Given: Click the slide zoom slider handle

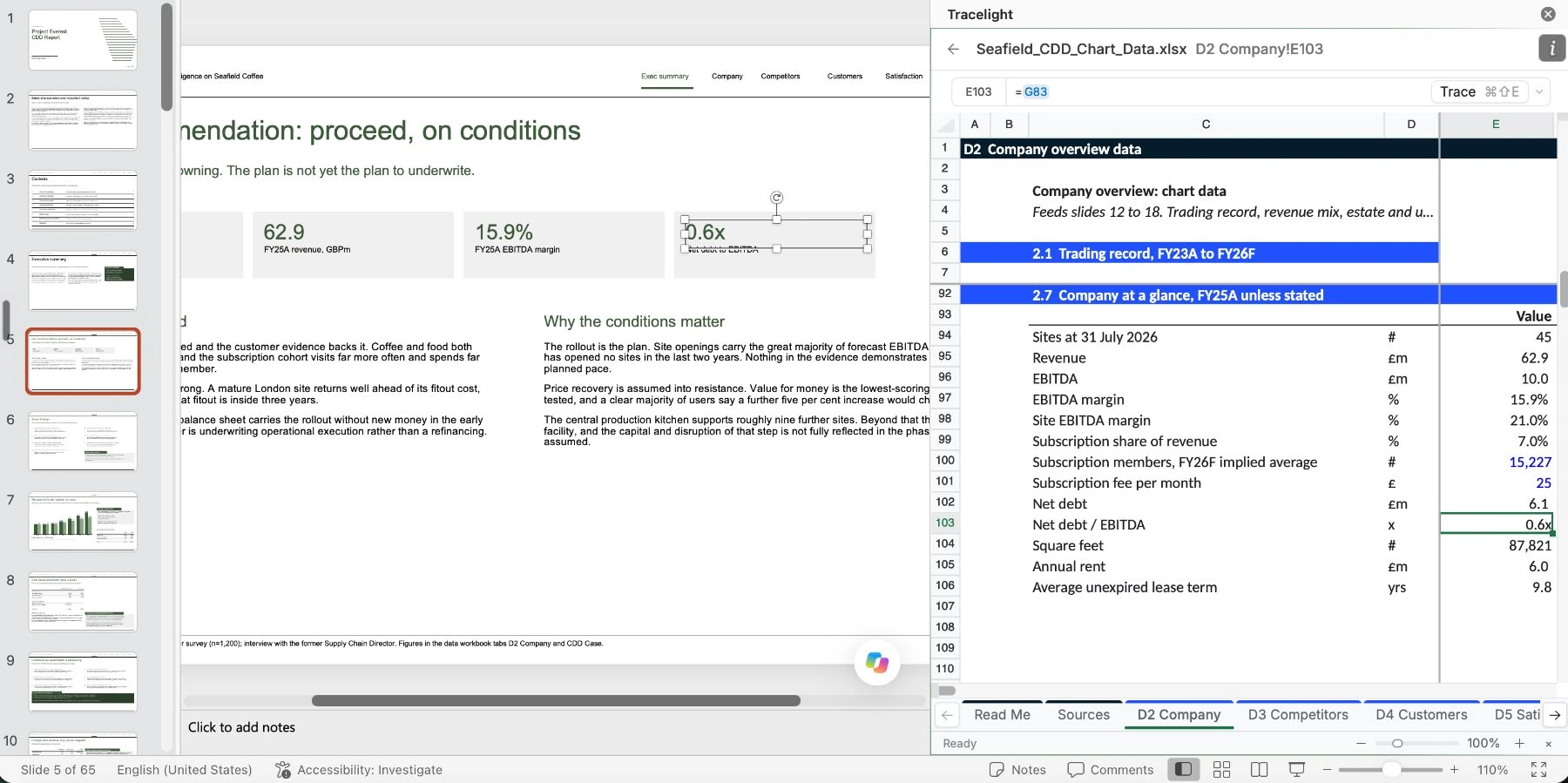Looking at the screenshot, I should [x=1391, y=770].
